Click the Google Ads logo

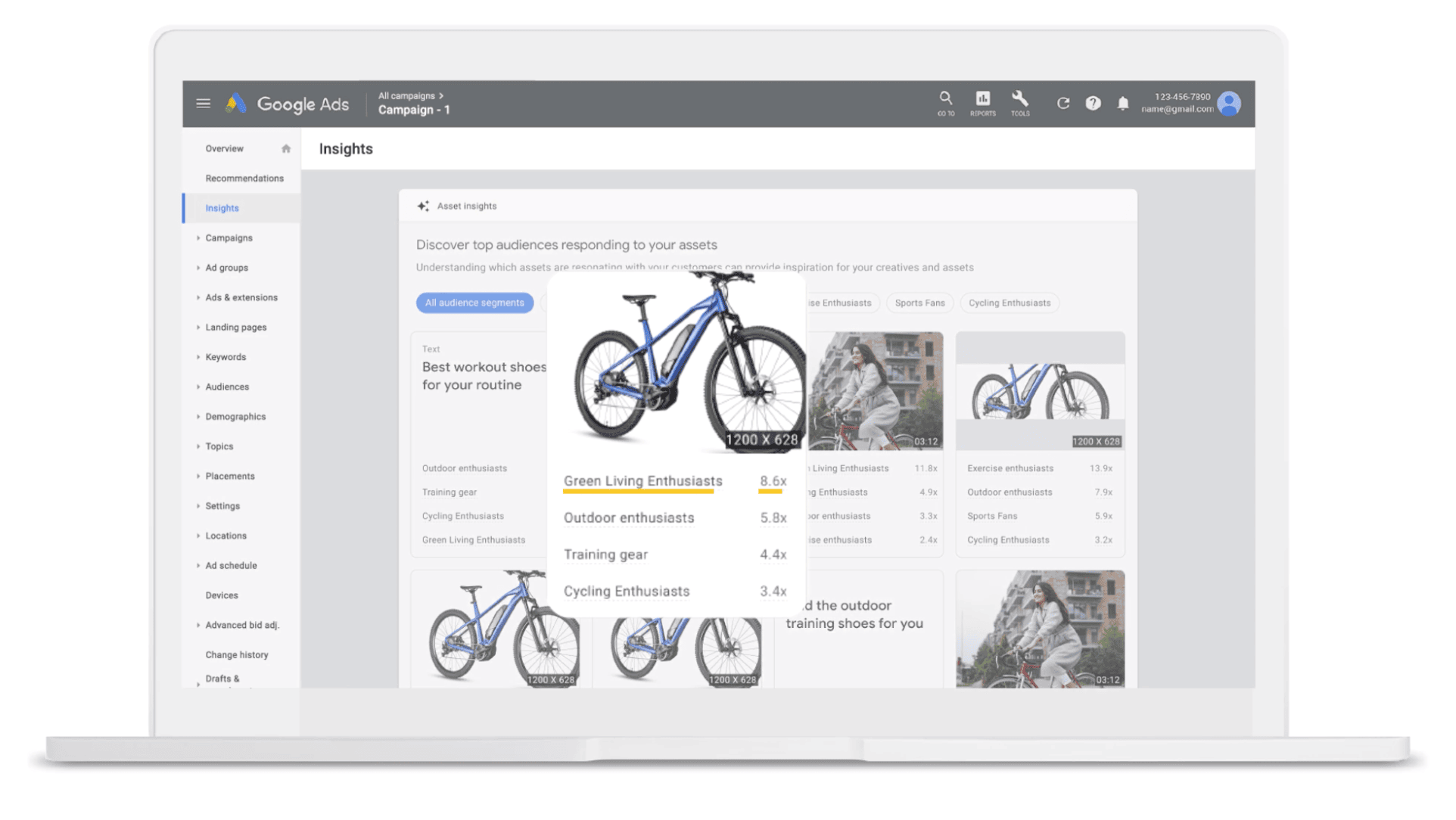pyautogui.click(x=288, y=104)
